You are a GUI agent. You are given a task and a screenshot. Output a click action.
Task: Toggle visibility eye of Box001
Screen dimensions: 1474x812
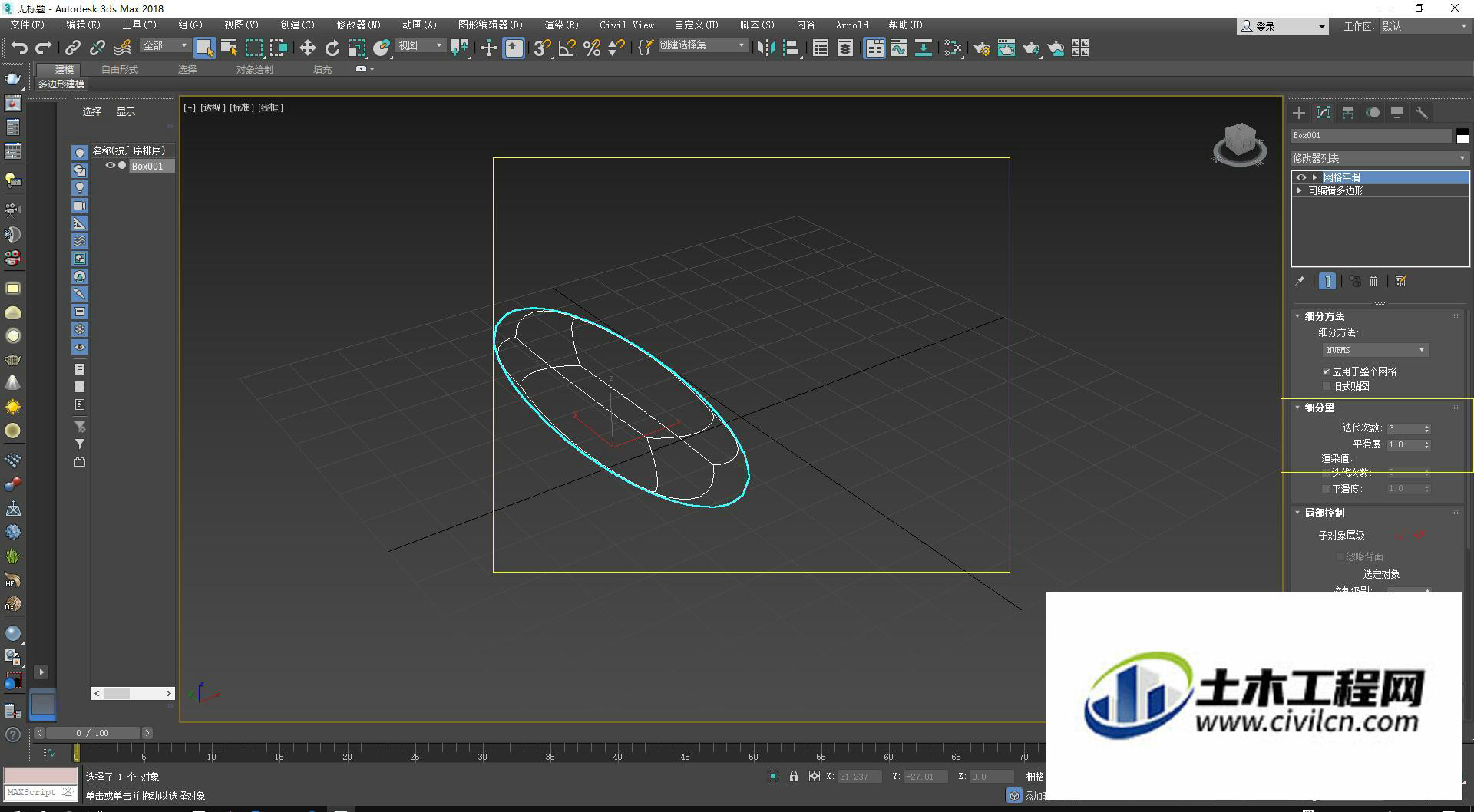point(111,166)
